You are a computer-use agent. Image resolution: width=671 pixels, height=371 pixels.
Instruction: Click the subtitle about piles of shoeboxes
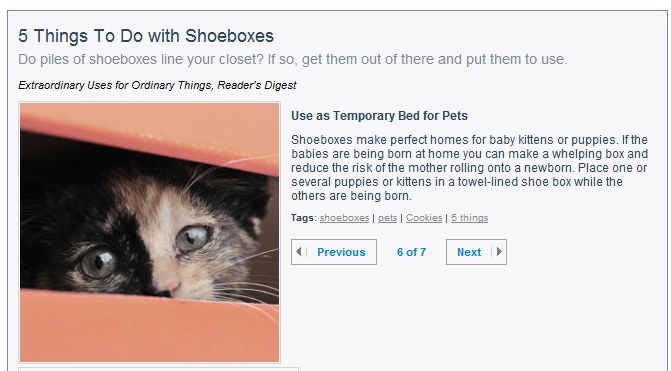[x=293, y=59]
